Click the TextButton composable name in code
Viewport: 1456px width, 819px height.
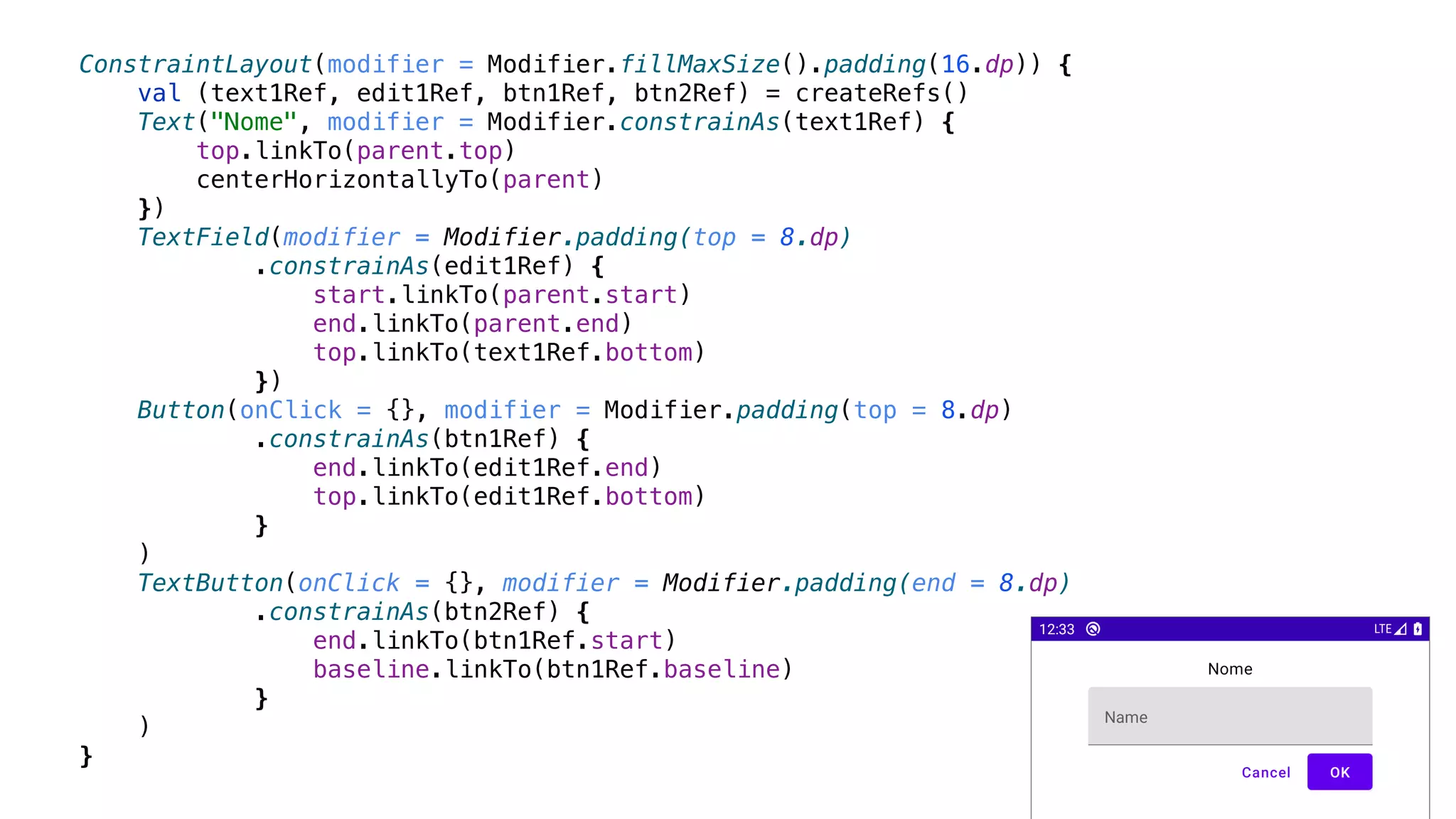(x=210, y=583)
